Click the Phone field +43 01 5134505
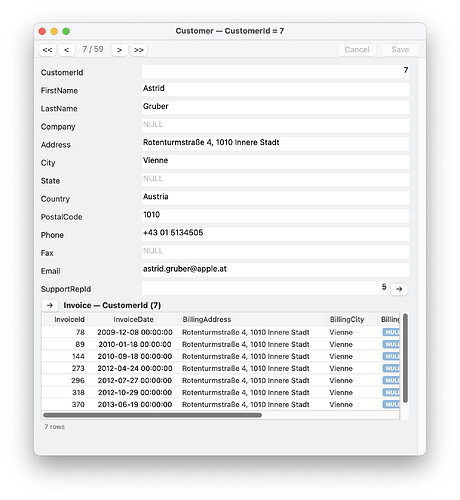 pyautogui.click(x=276, y=234)
